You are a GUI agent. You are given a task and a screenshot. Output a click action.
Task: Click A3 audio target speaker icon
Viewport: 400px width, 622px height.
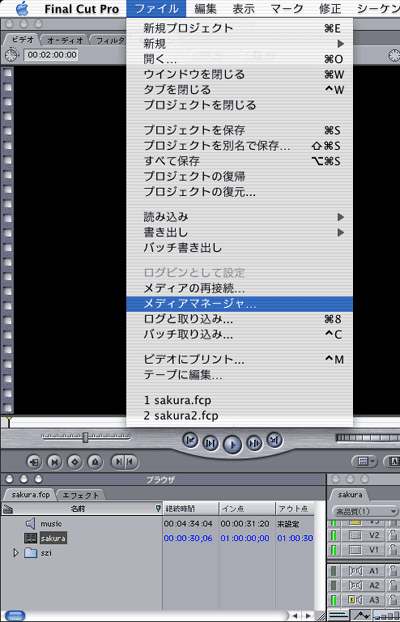click(355, 600)
